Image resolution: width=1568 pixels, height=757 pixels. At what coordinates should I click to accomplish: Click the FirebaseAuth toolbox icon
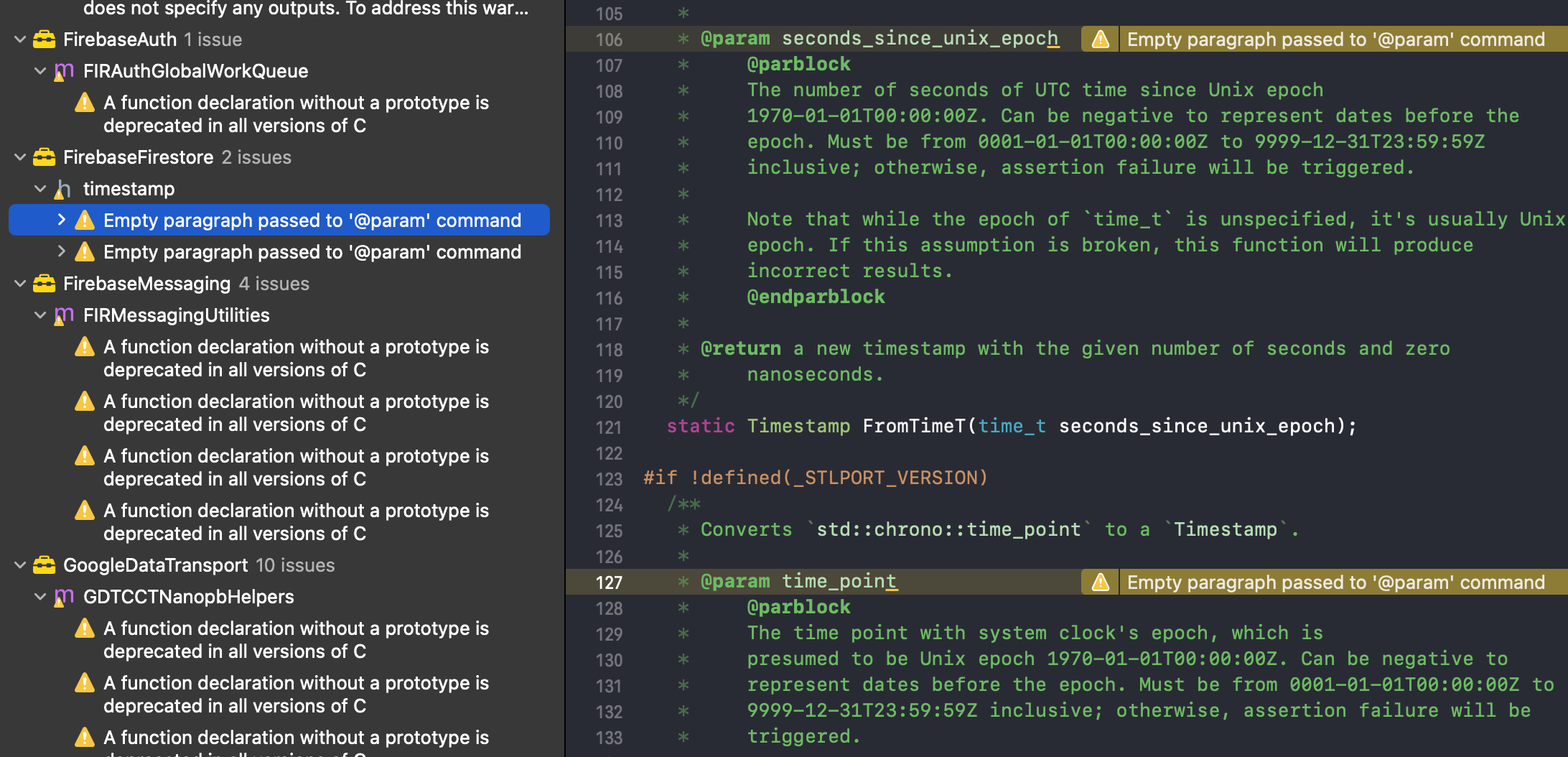click(x=44, y=40)
